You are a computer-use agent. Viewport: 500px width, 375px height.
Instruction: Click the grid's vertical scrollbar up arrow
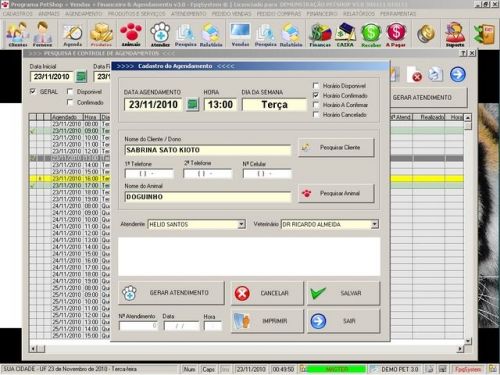pos(468,118)
